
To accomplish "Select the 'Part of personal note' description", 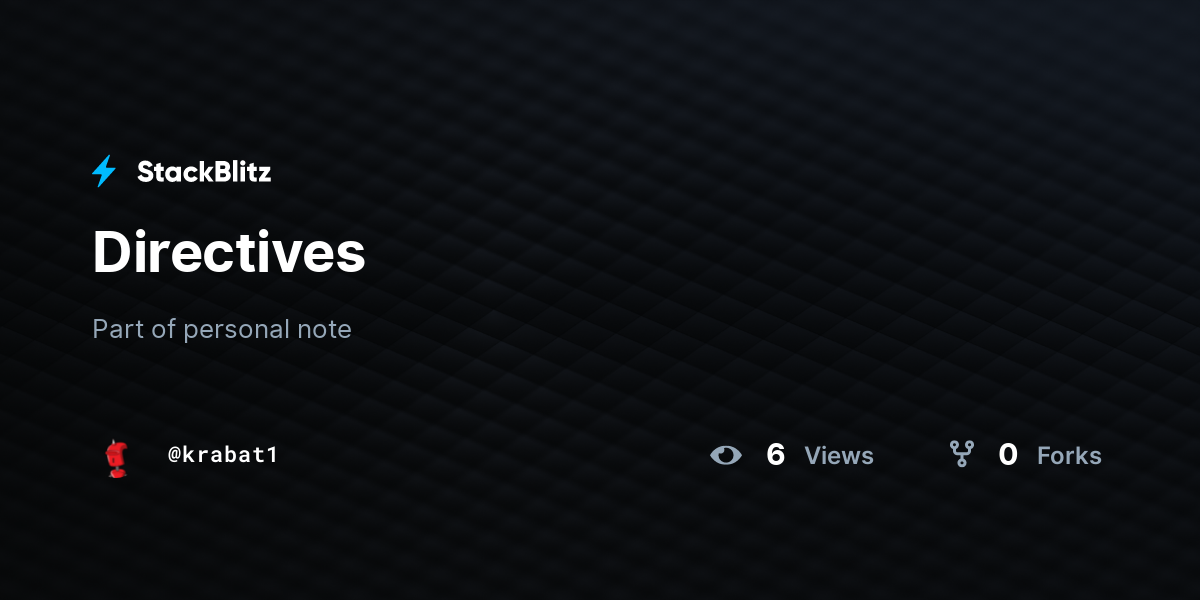I will point(222,329).
